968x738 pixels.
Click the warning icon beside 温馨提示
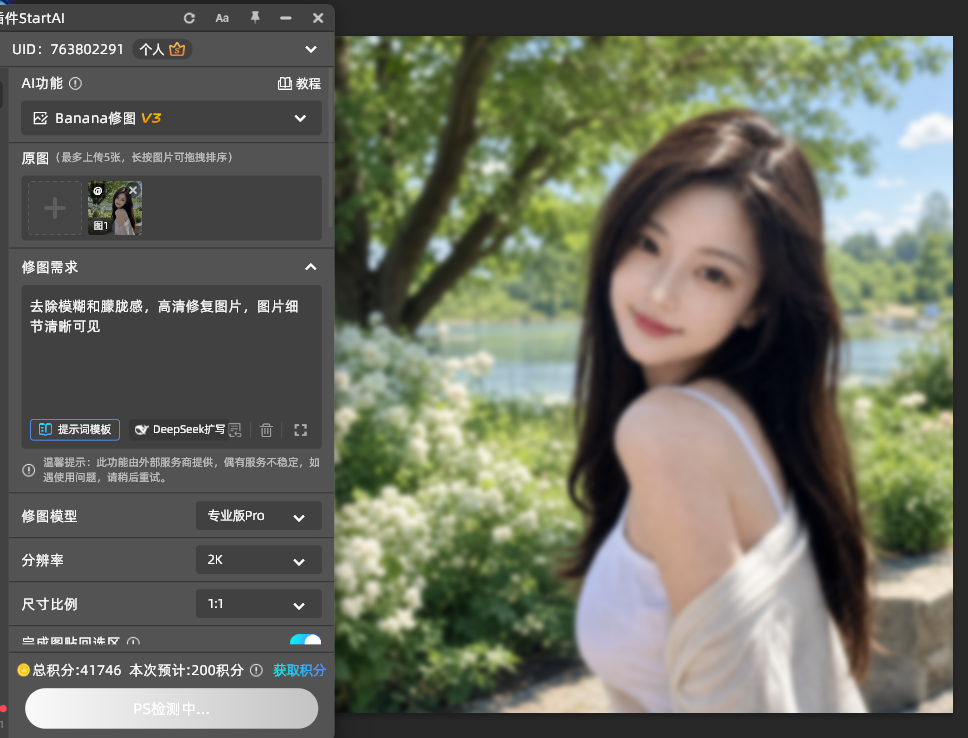click(x=28, y=470)
